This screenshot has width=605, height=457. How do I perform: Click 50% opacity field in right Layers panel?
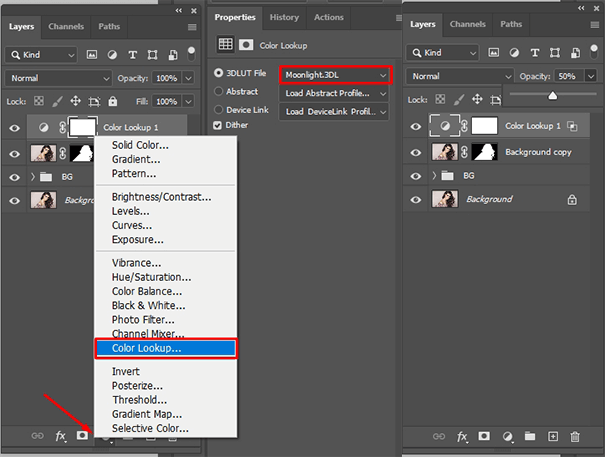tap(569, 76)
